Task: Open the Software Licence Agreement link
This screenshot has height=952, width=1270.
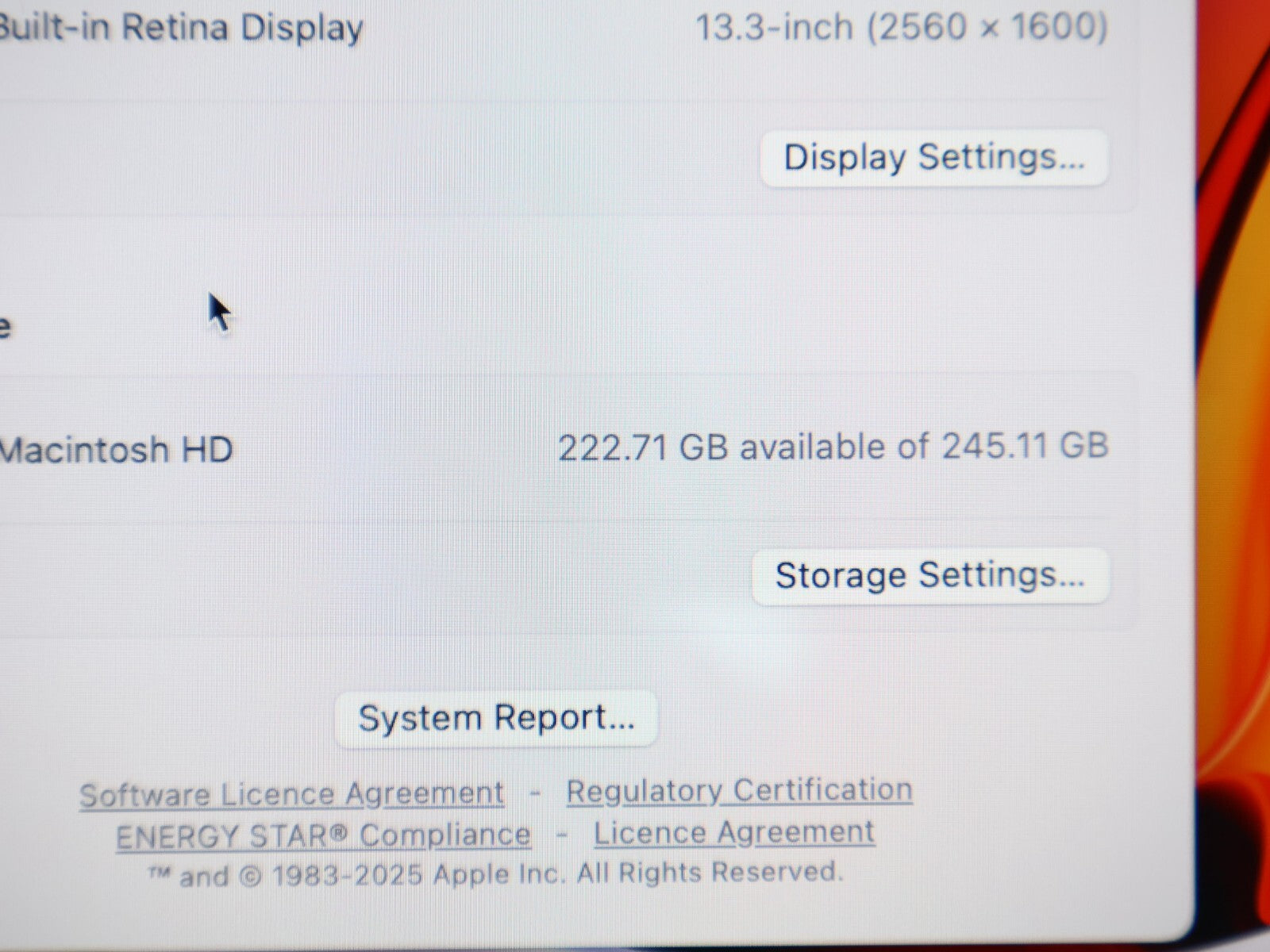Action: (291, 794)
